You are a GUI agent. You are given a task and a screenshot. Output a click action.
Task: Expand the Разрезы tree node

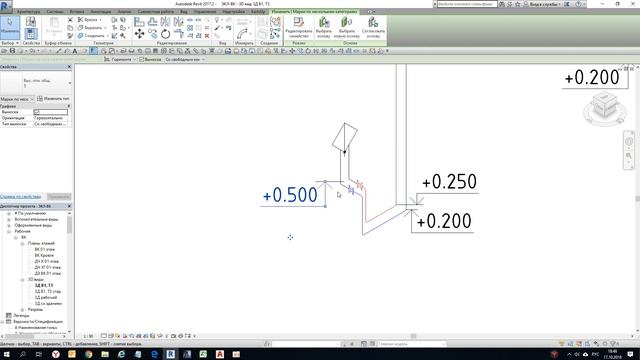click(x=22, y=310)
